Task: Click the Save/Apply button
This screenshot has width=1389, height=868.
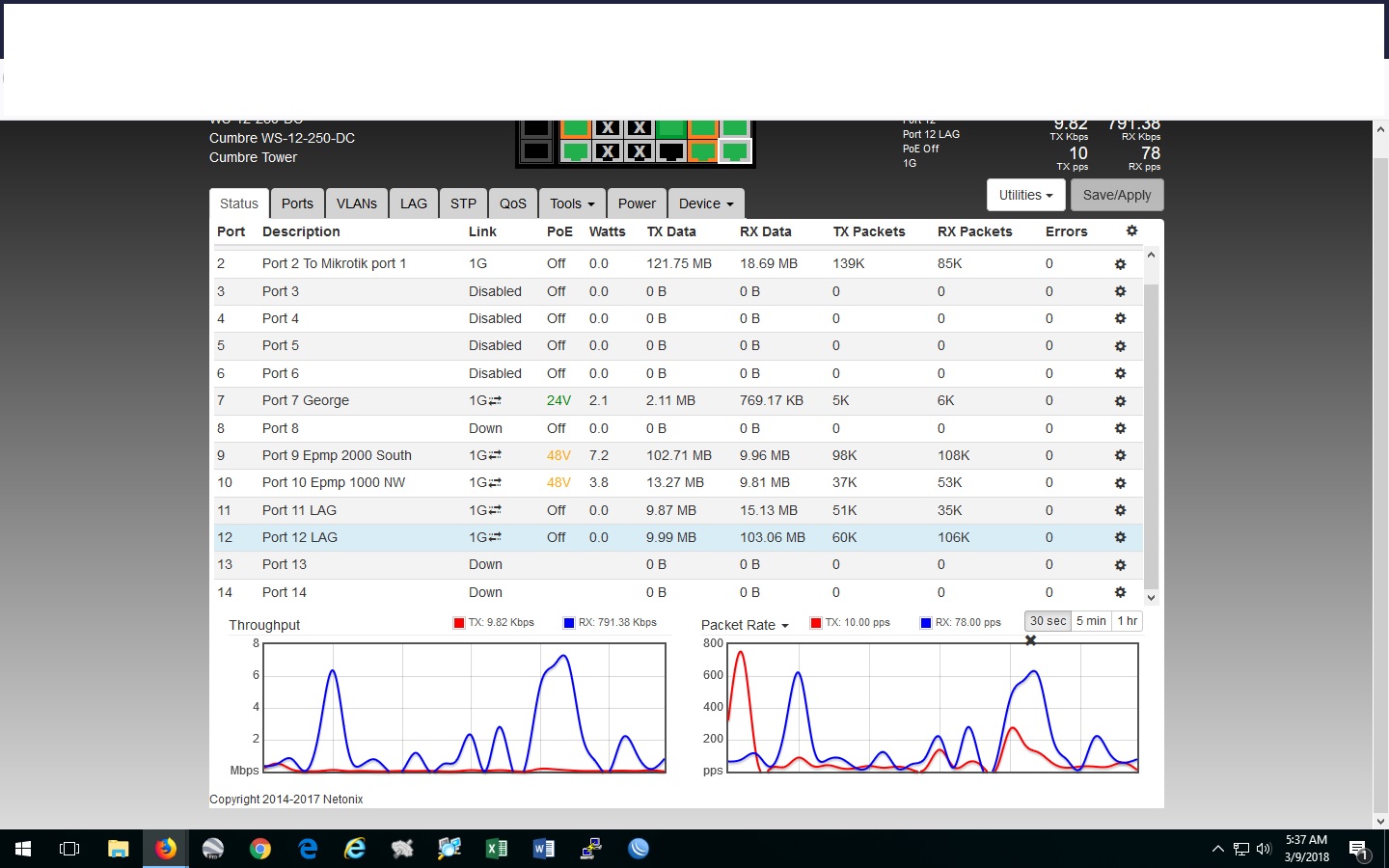Action: pyautogui.click(x=1116, y=195)
